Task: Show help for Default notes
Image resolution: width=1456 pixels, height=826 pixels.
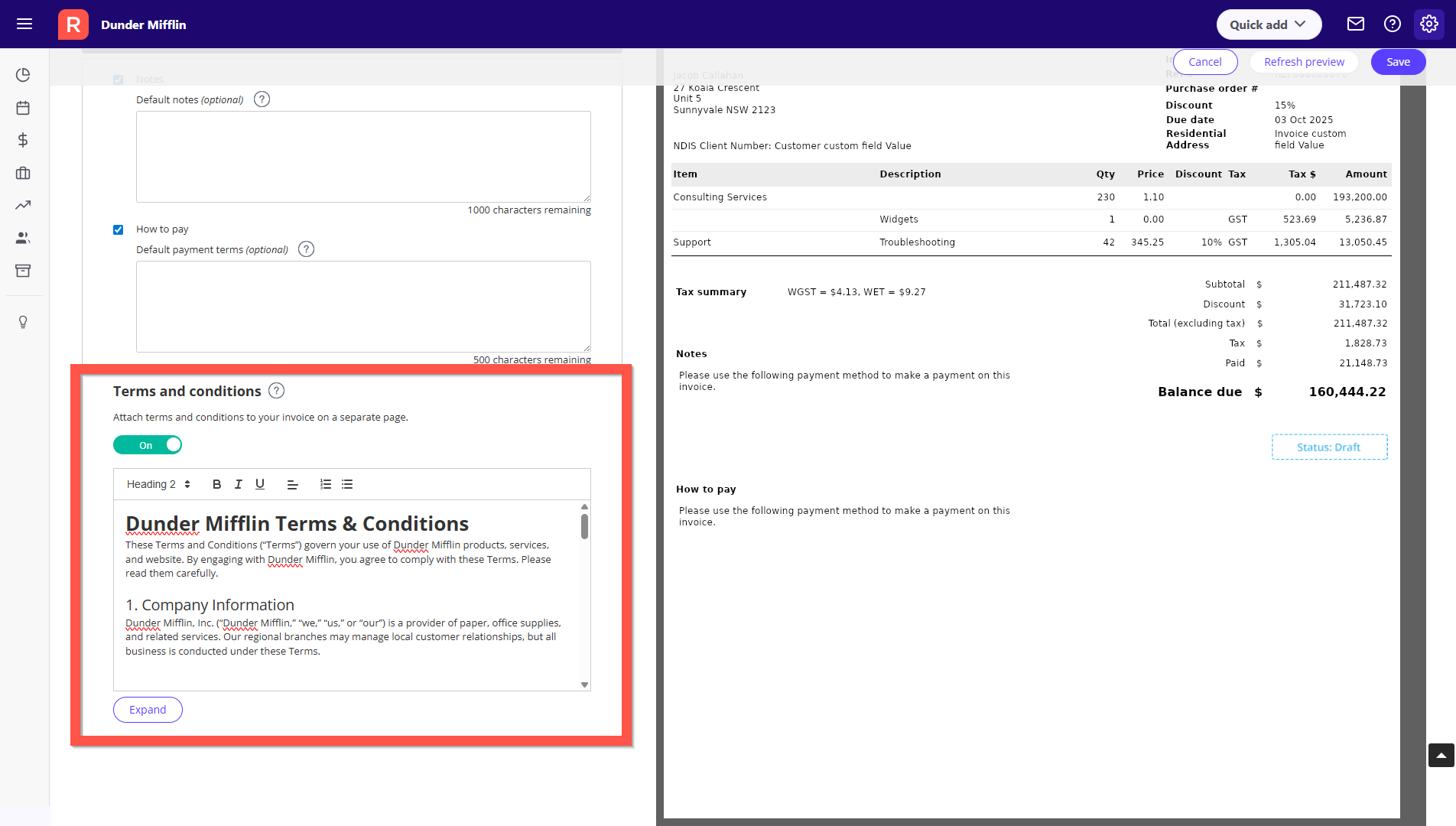Action: (262, 99)
